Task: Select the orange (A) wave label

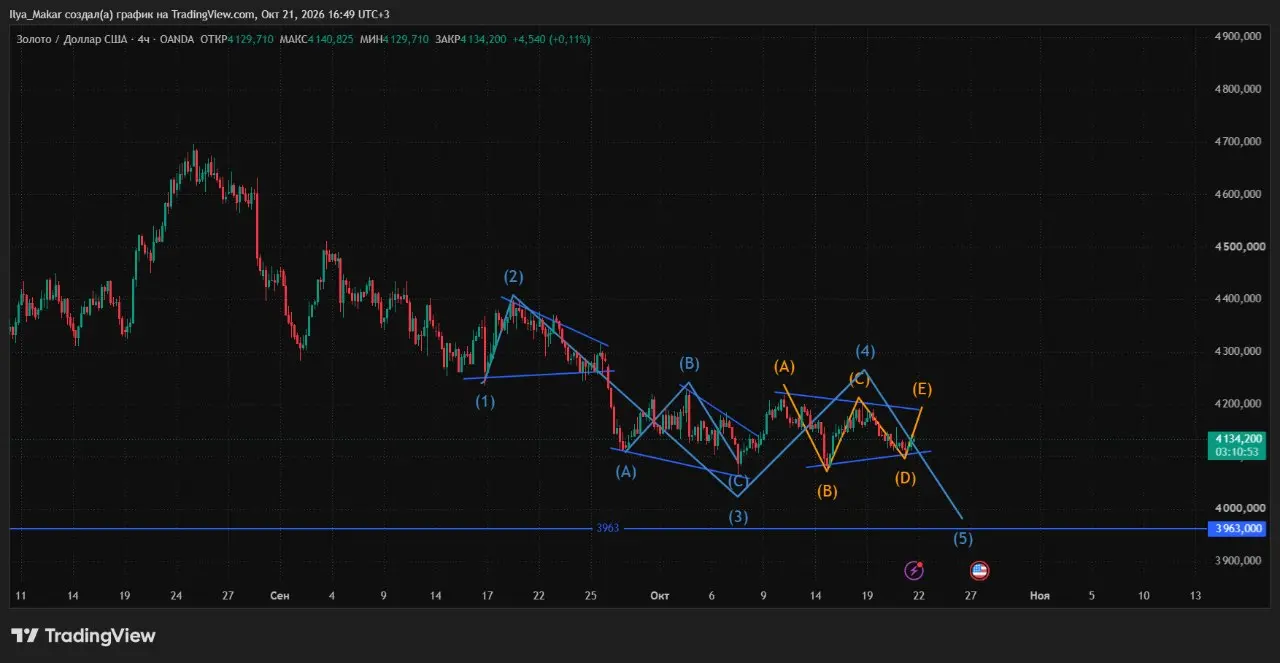Action: point(784,367)
